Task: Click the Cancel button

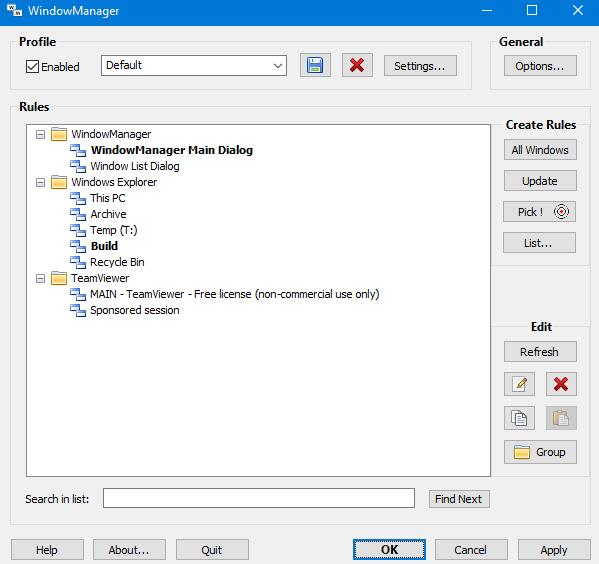Action: pyautogui.click(x=471, y=549)
